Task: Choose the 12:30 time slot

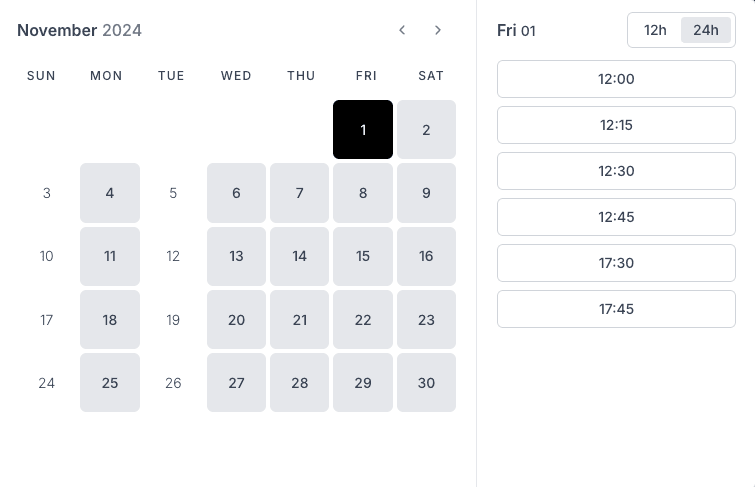Action: (616, 171)
